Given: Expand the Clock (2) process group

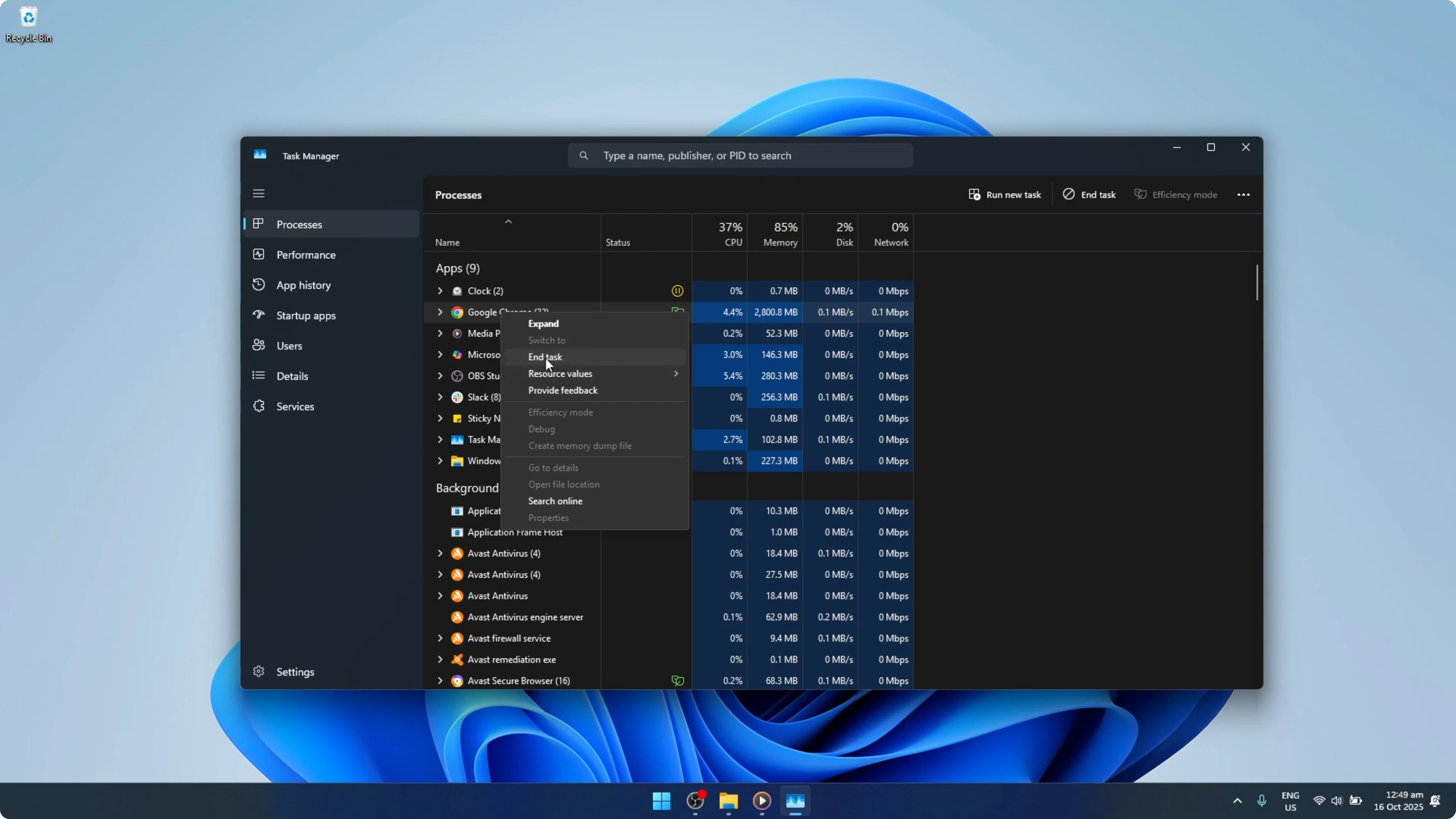Looking at the screenshot, I should pos(440,291).
